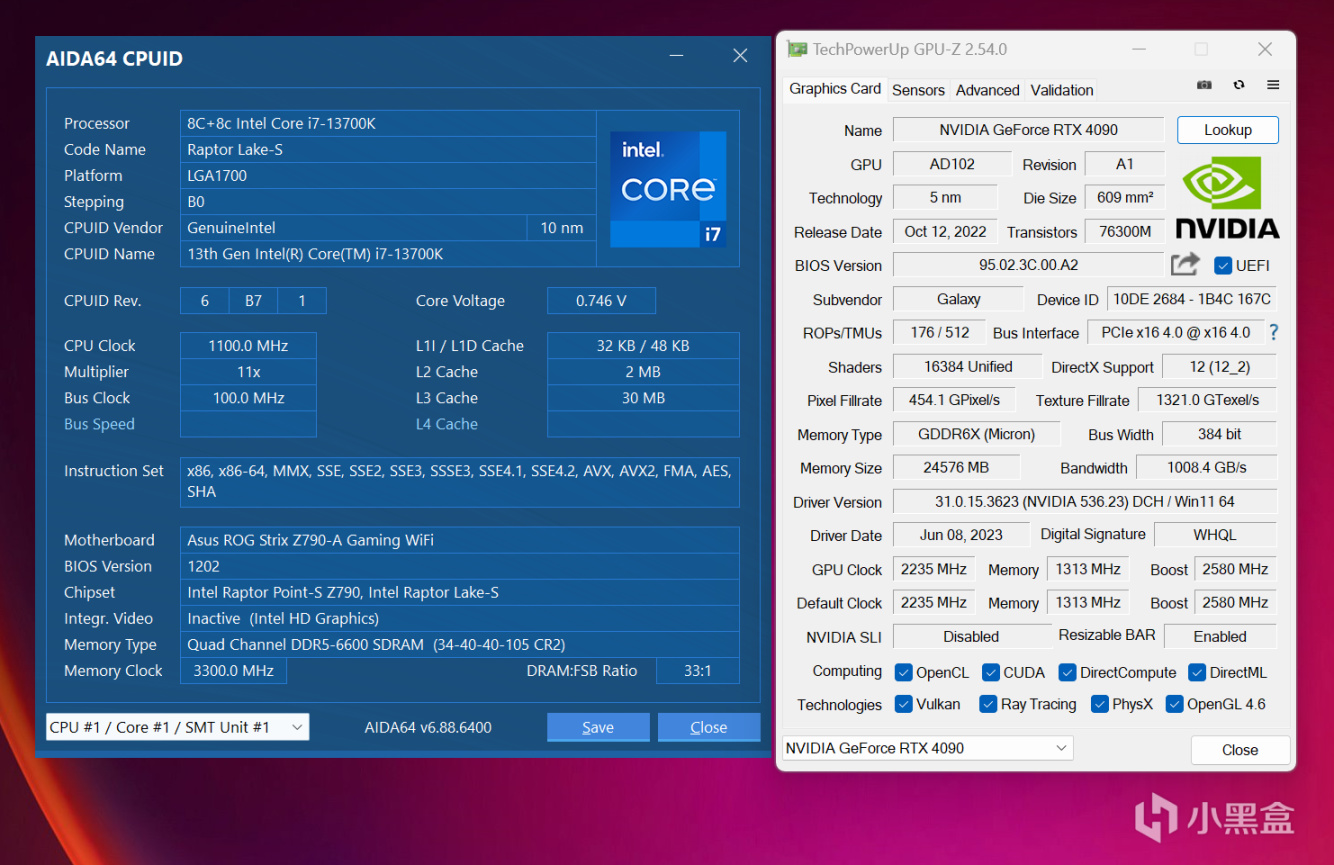Click the Bus Interface question mark icon
The height and width of the screenshot is (865, 1334).
point(1273,333)
